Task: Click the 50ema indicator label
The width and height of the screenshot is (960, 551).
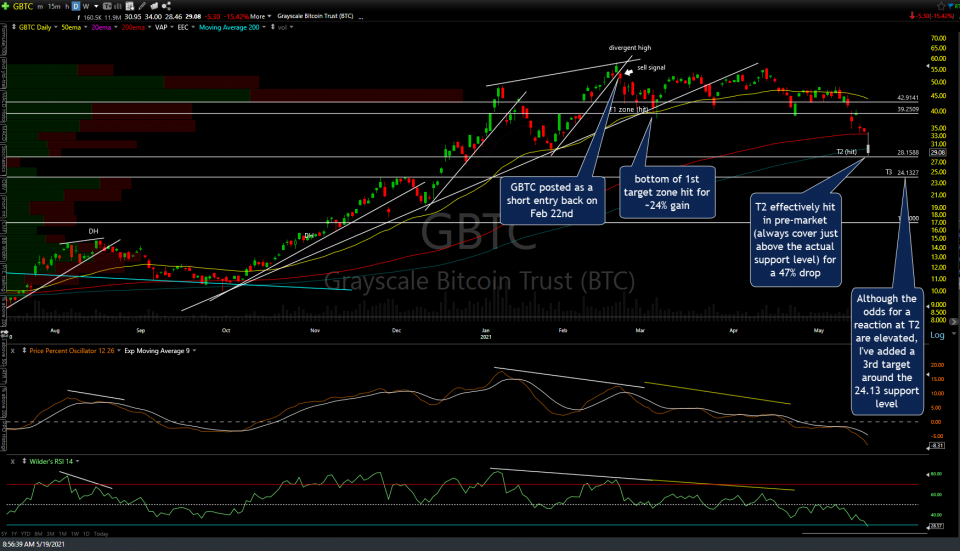Action: (x=71, y=27)
